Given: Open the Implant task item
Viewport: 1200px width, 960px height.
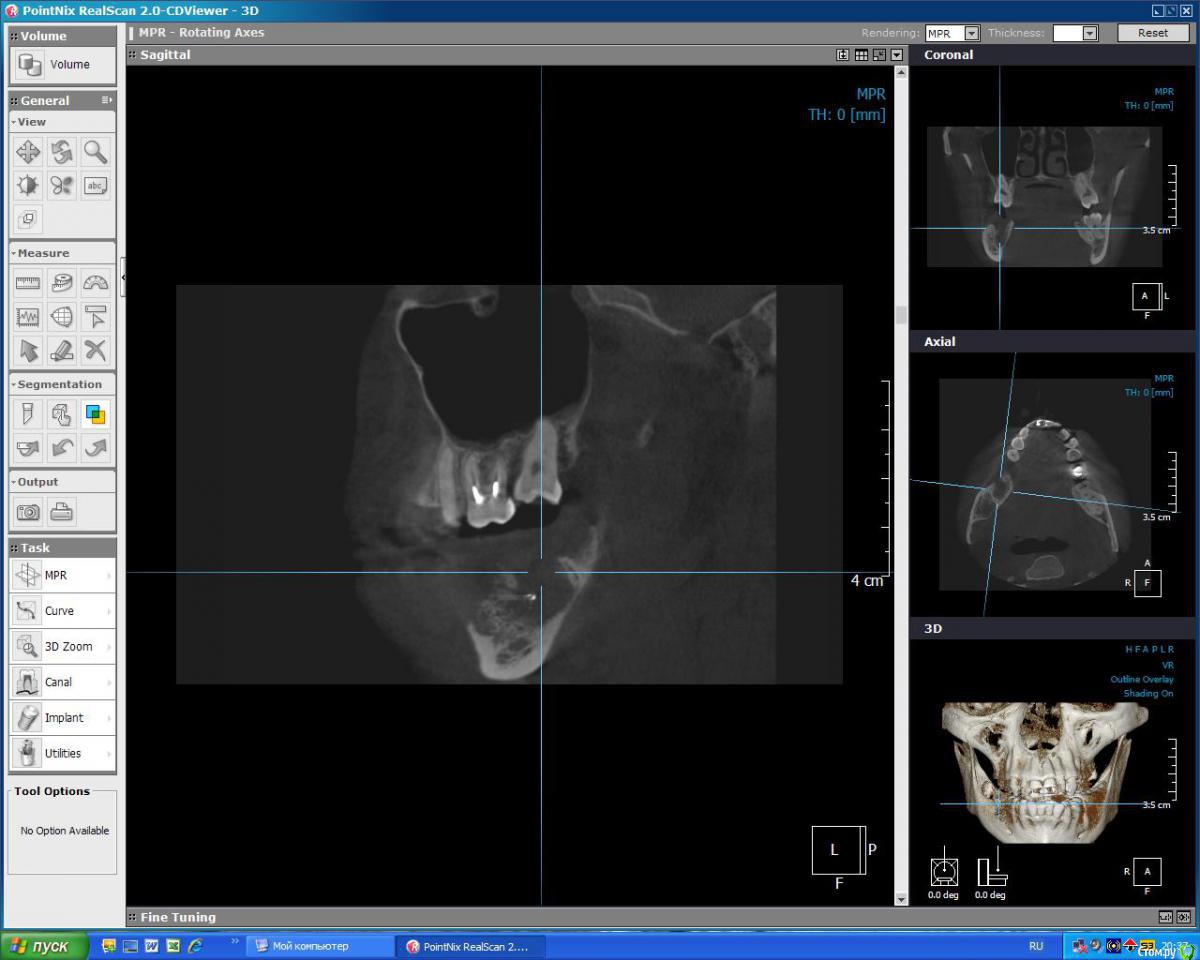Looking at the screenshot, I should pyautogui.click(x=62, y=718).
